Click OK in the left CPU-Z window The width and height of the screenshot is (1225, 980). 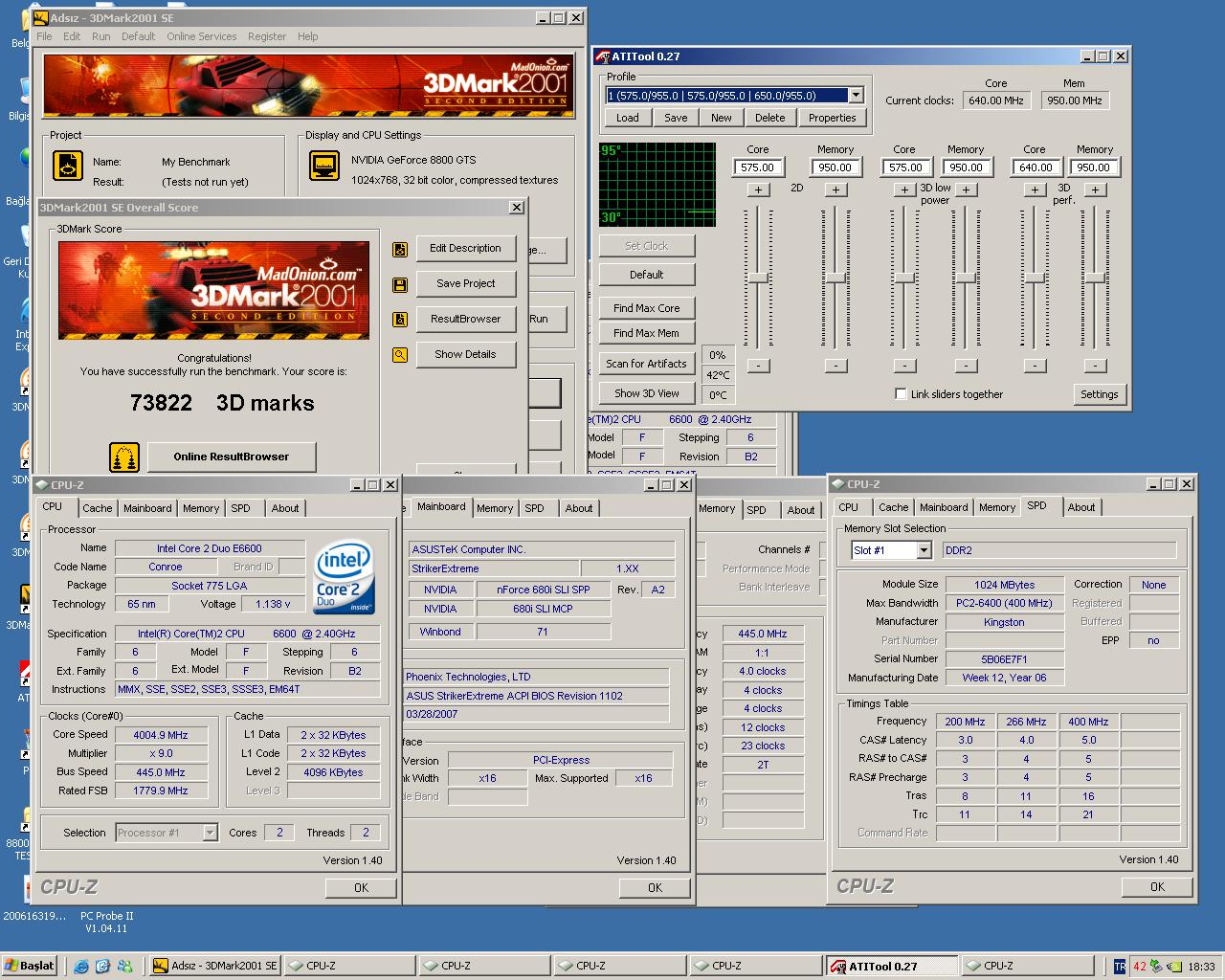tap(361, 888)
